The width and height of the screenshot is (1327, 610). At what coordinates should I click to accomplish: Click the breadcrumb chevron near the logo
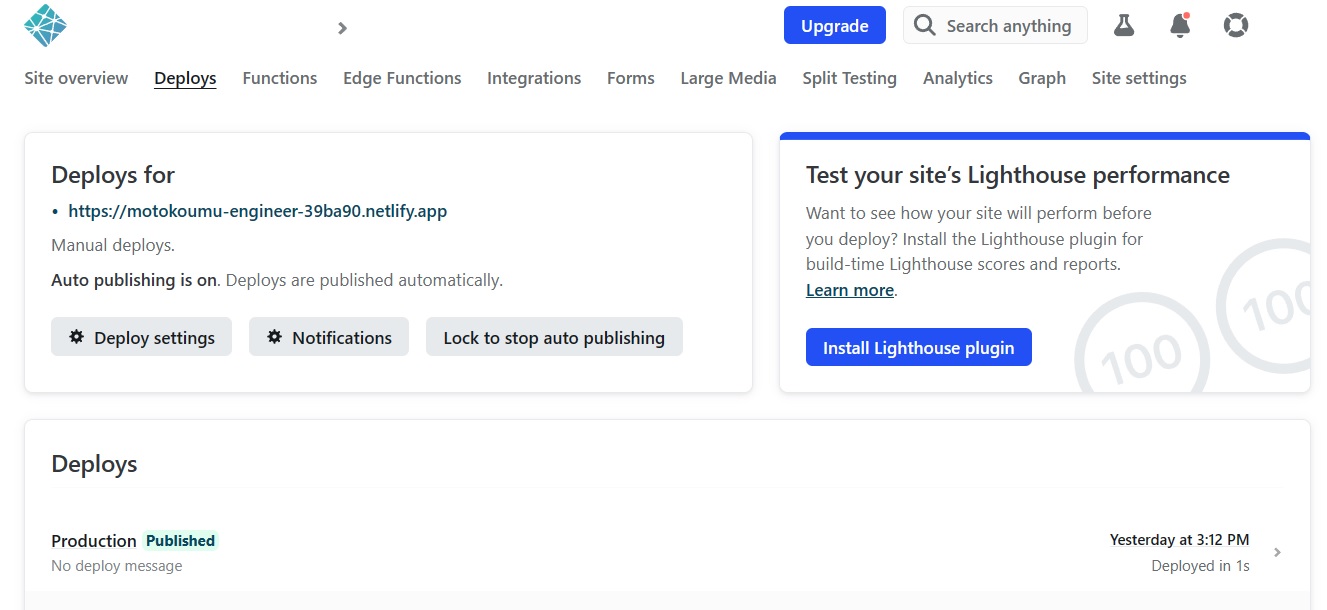[x=342, y=28]
